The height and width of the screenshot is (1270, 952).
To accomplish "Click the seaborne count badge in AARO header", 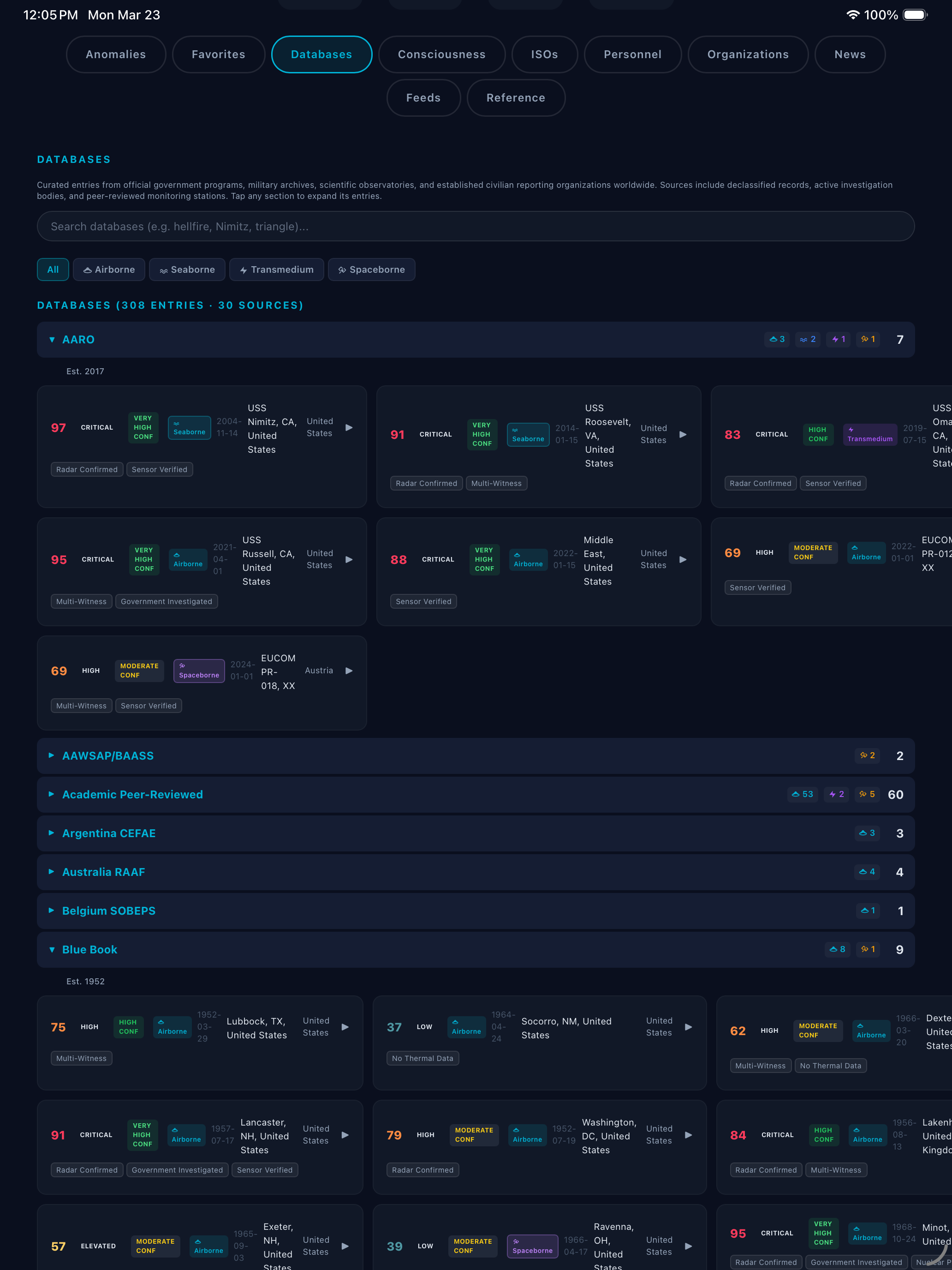I will [807, 339].
